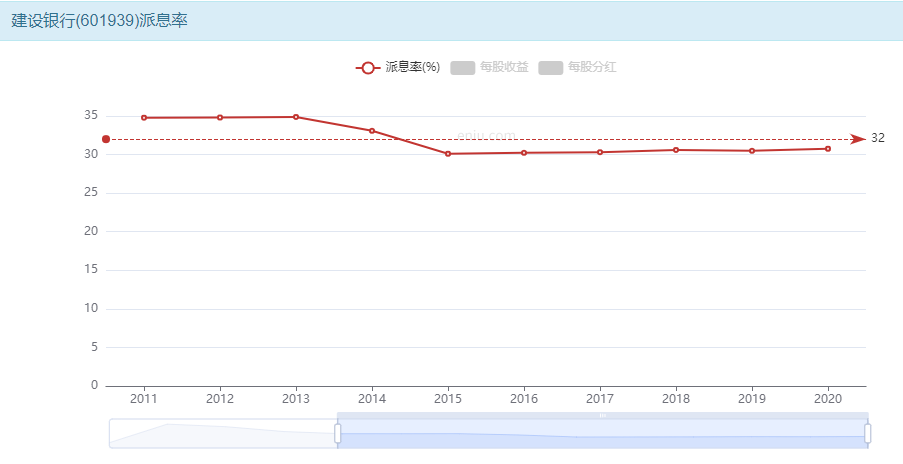This screenshot has height=464, width=903.
Task: Click the 2017 data point marker
Action: pyautogui.click(x=600, y=152)
